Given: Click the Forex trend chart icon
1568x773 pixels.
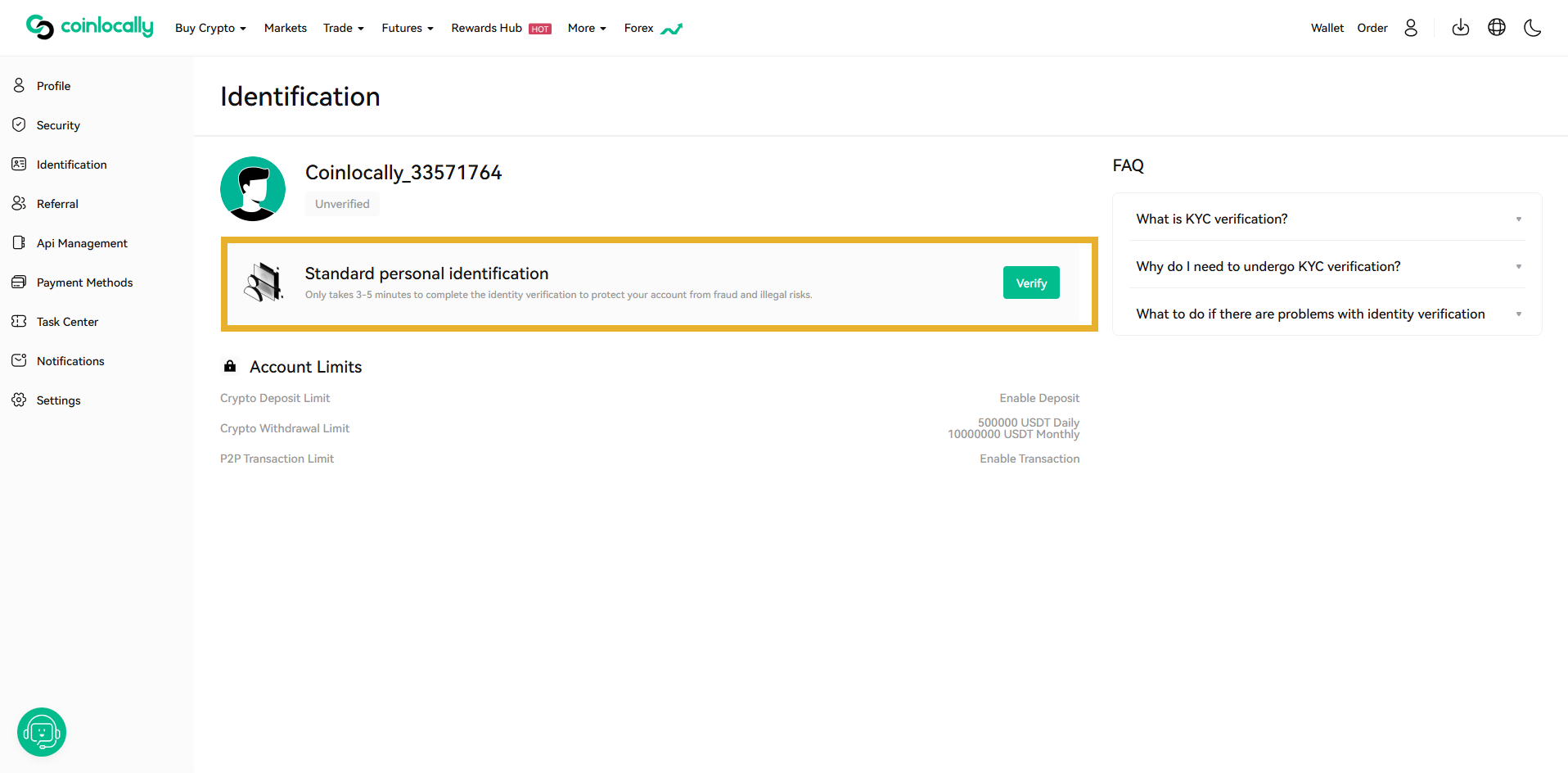Looking at the screenshot, I should click(672, 29).
